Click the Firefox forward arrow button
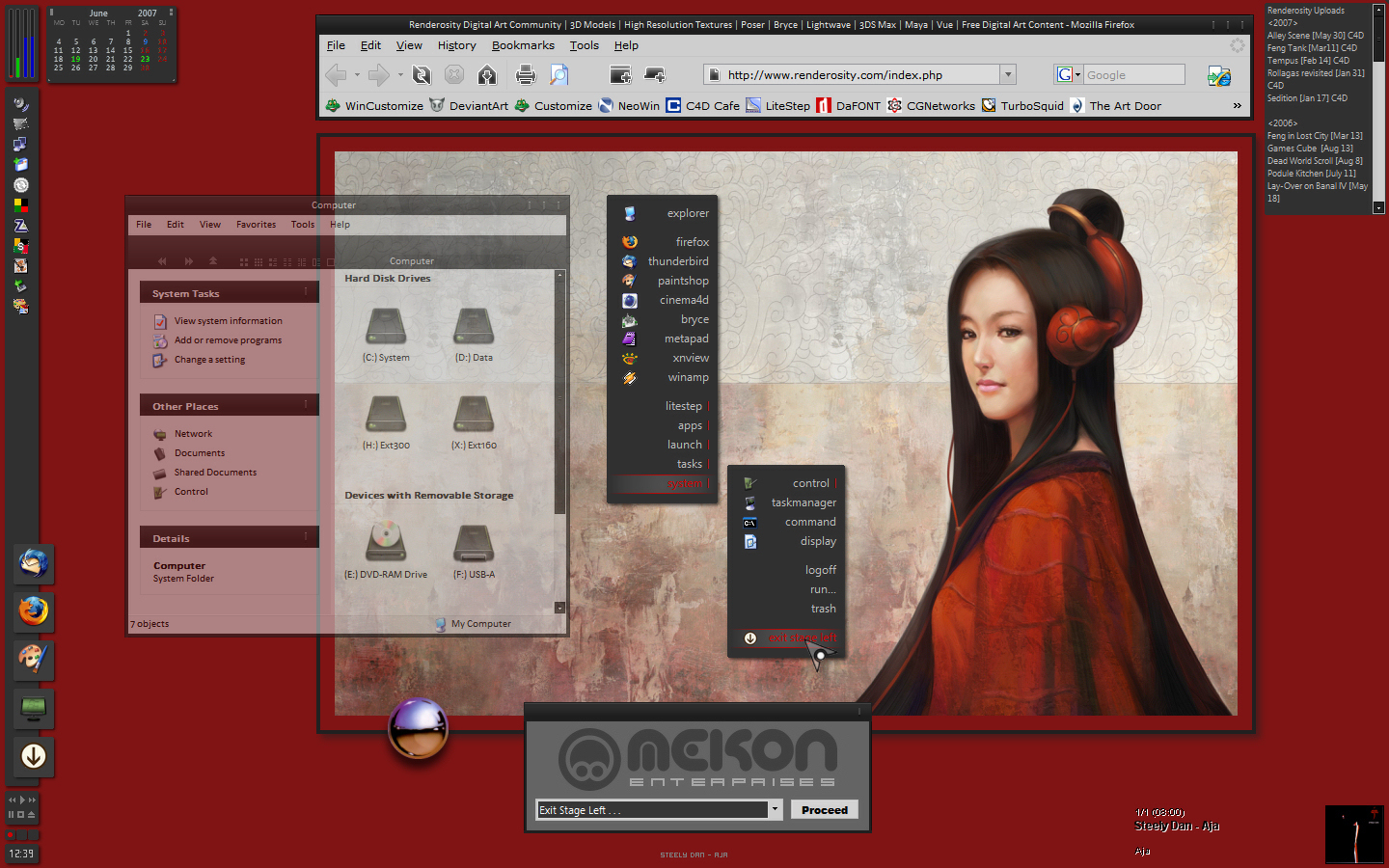The height and width of the screenshot is (868, 1389). click(378, 74)
